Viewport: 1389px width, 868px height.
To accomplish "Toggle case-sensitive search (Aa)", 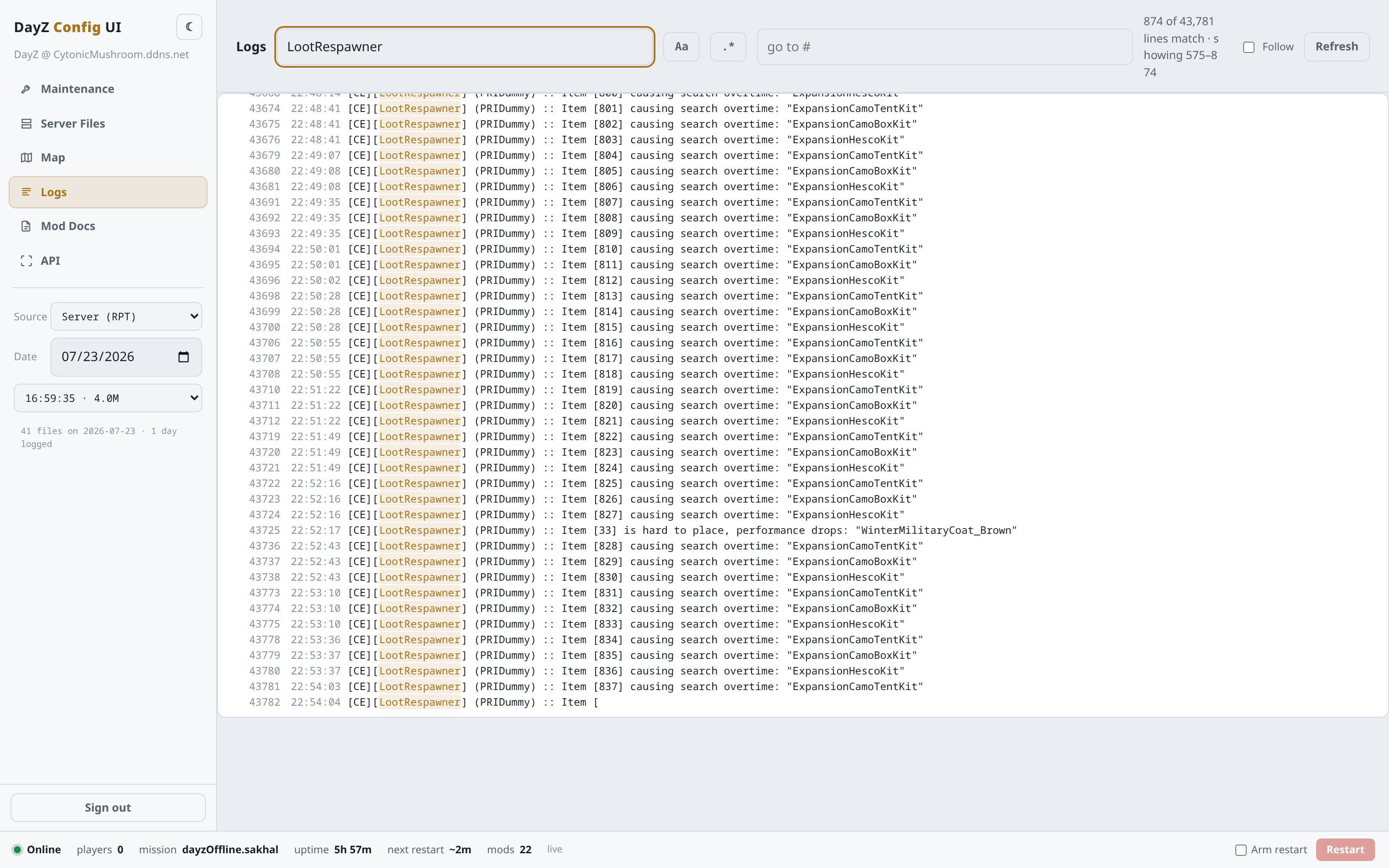I will [681, 46].
